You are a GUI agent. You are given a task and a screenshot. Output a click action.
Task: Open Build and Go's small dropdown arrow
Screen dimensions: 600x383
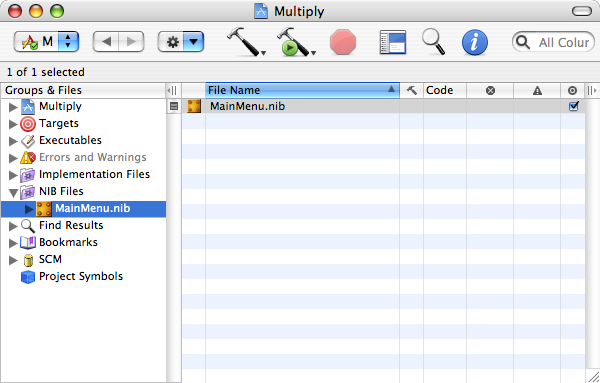coord(313,53)
